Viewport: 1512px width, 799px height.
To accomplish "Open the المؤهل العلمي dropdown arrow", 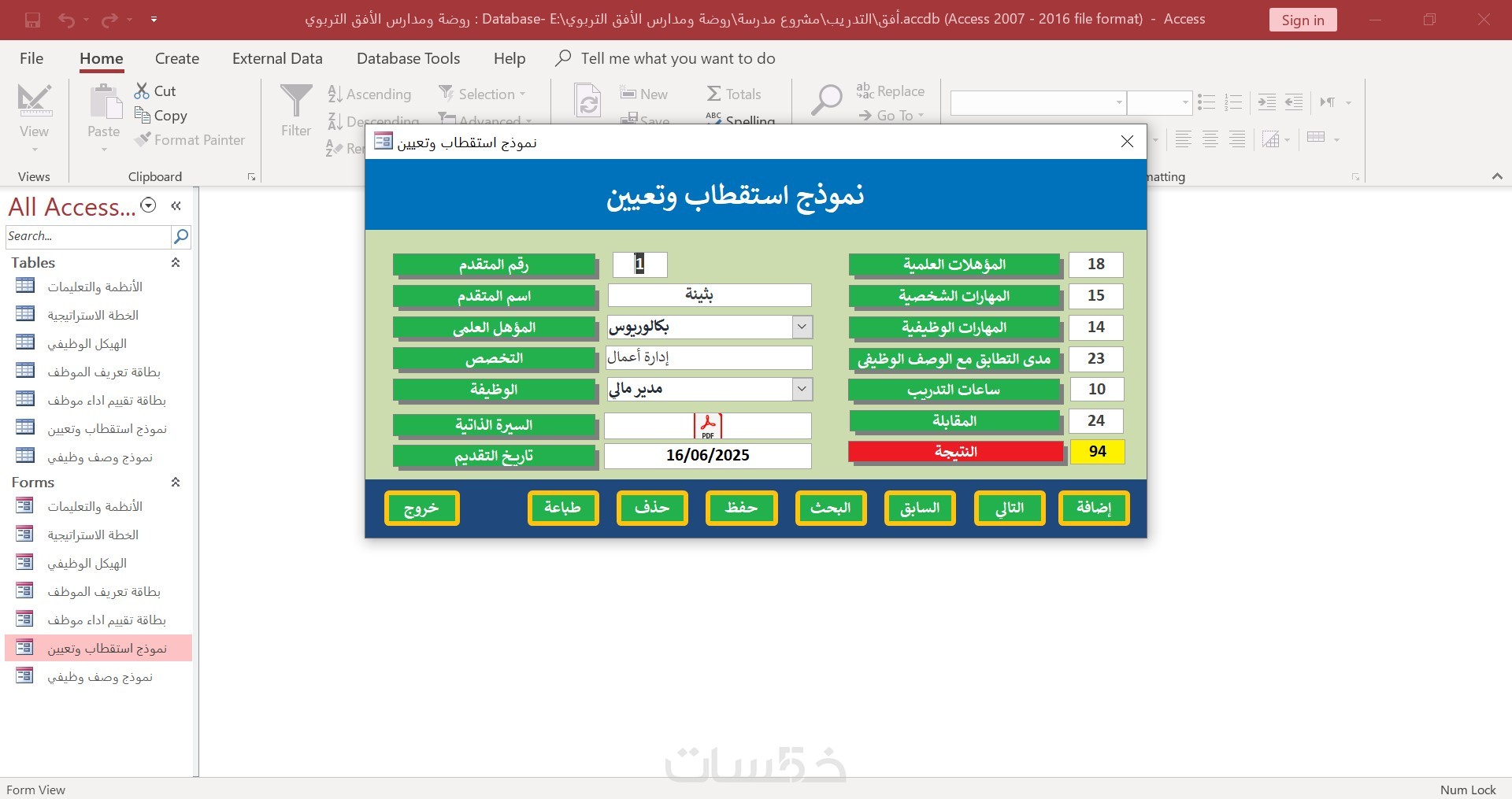I will point(802,327).
